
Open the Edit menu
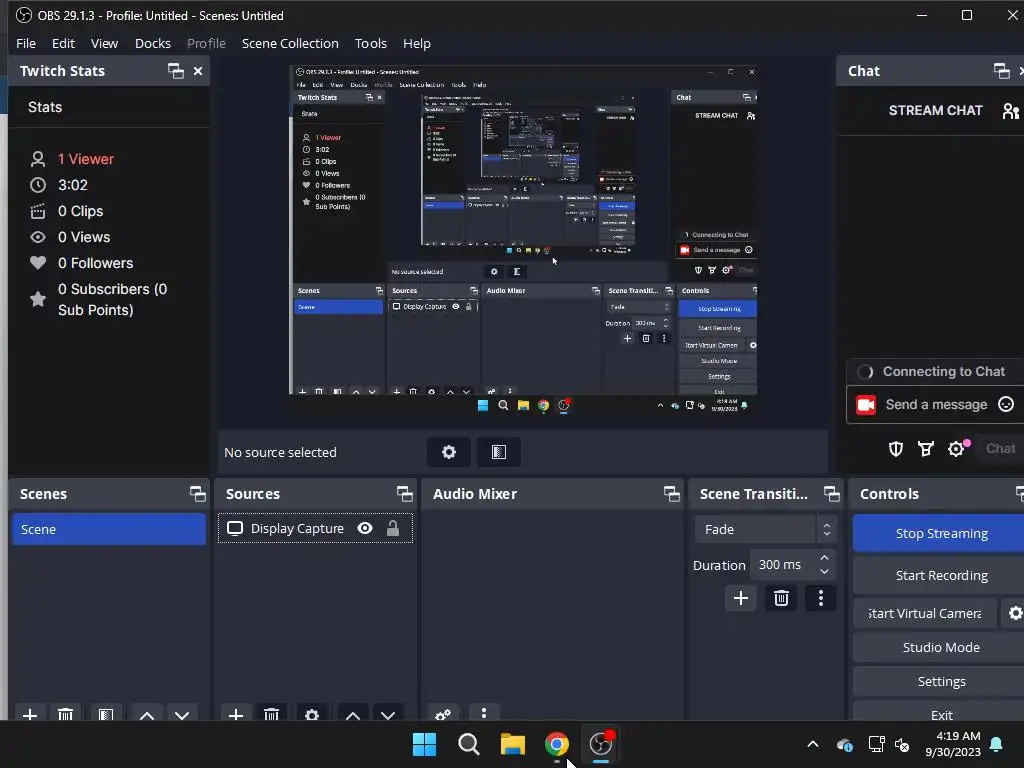click(x=63, y=43)
